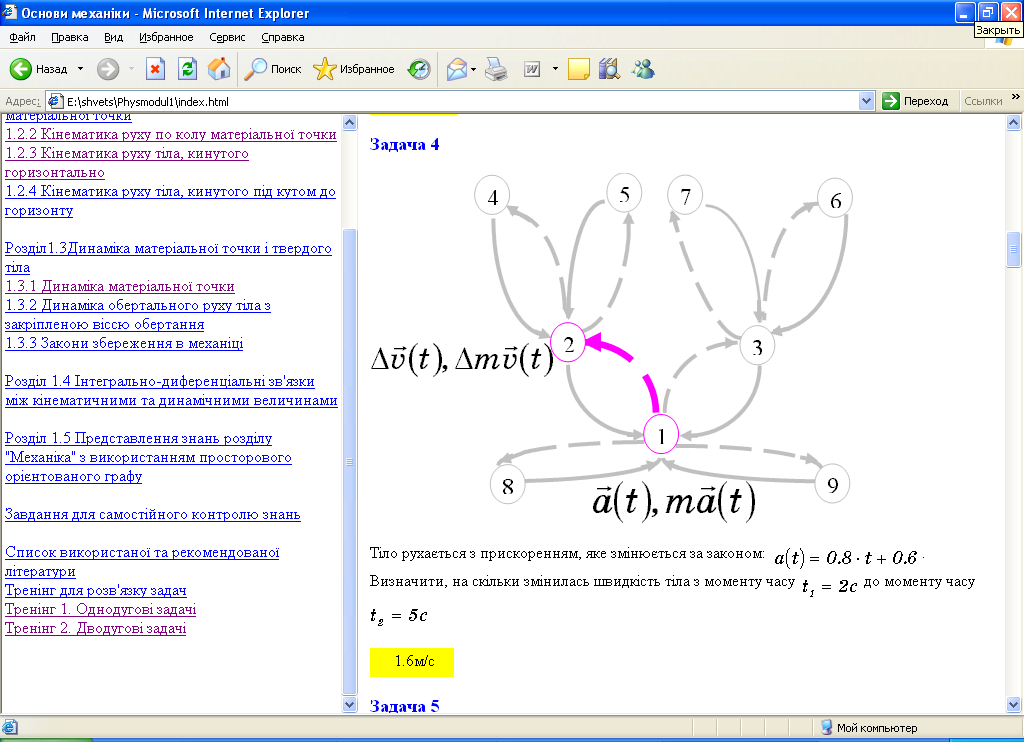
Task: Open the History clock icon
Action: 419,69
